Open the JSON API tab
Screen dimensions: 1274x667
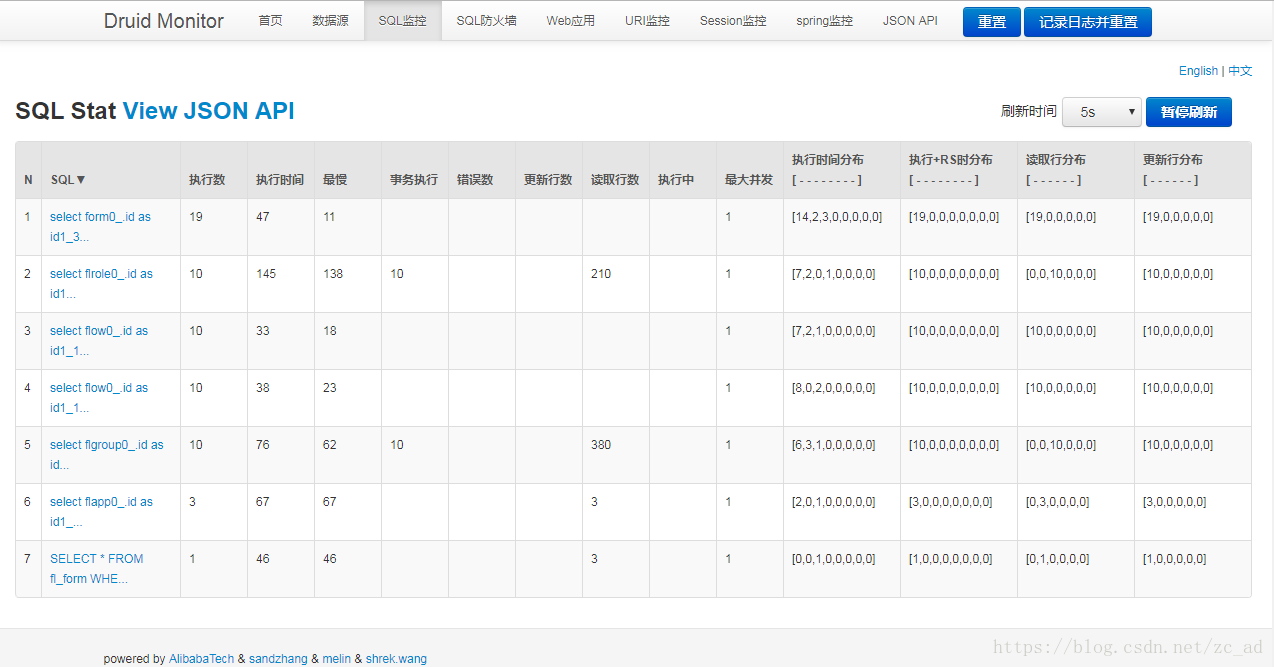[x=910, y=20]
